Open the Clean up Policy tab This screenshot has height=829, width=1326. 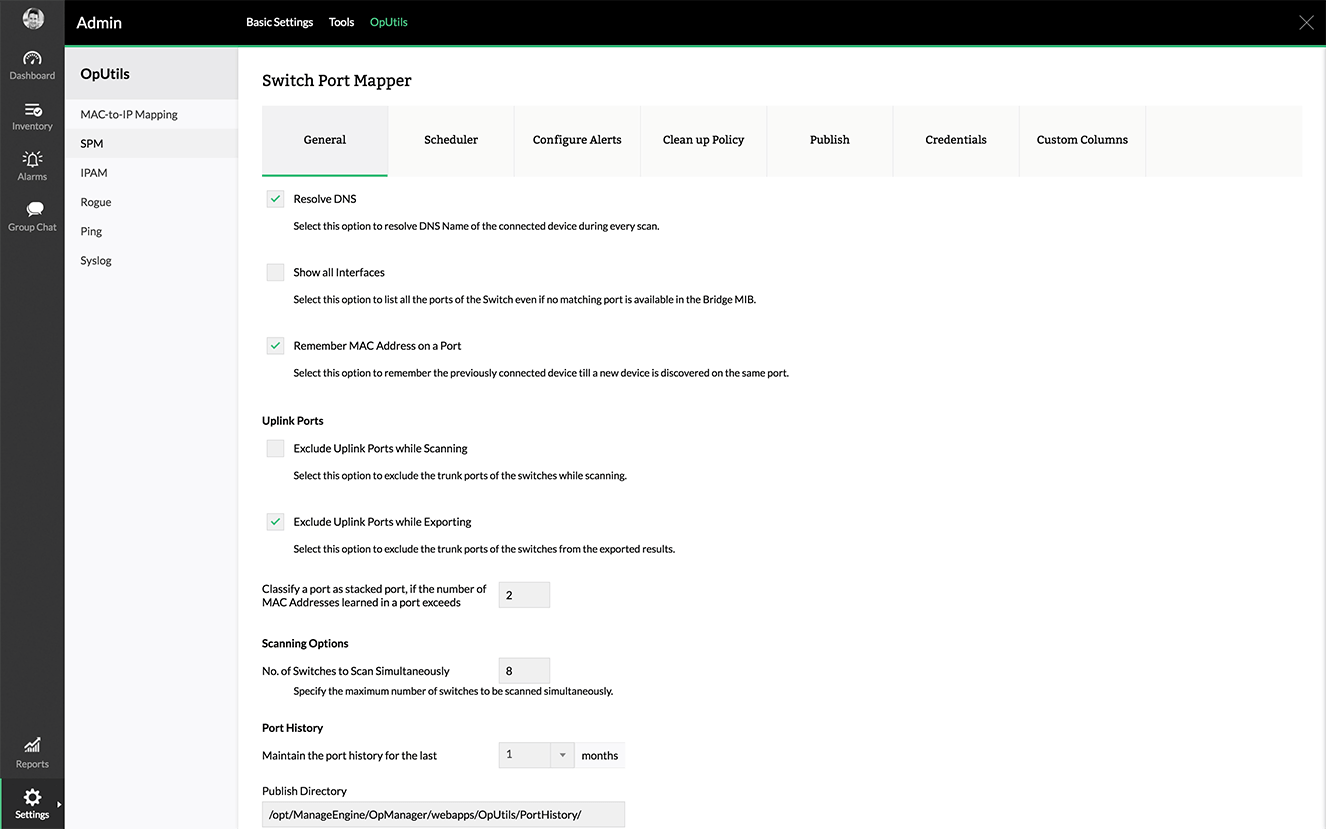(x=704, y=140)
